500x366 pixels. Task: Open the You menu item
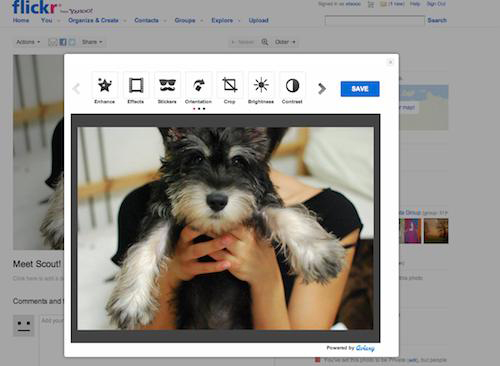[x=46, y=20]
